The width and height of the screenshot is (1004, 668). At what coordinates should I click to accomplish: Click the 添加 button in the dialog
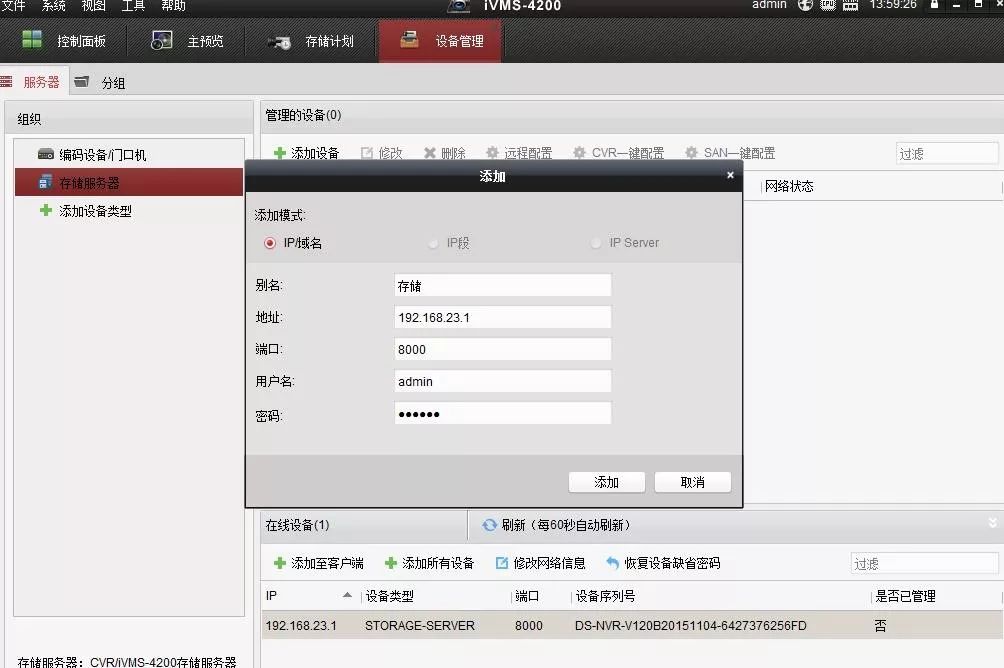606,482
